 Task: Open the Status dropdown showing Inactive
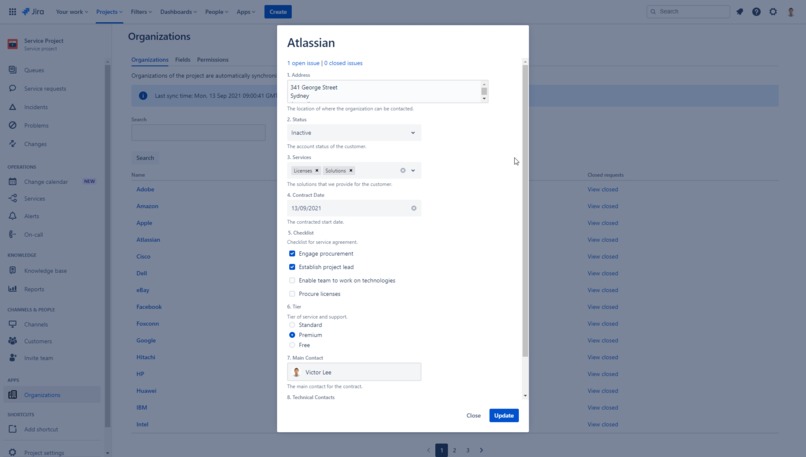[354, 133]
